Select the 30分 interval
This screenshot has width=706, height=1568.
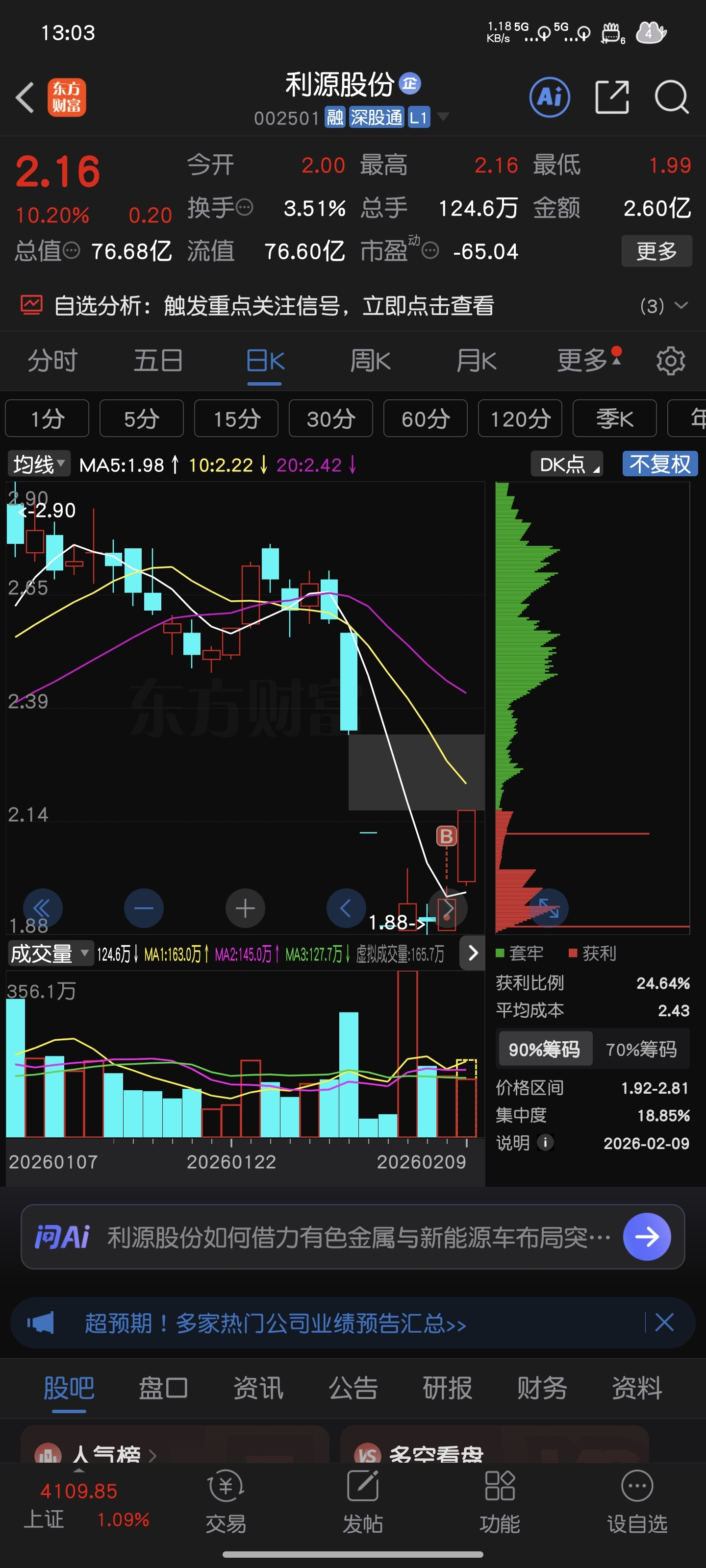331,418
